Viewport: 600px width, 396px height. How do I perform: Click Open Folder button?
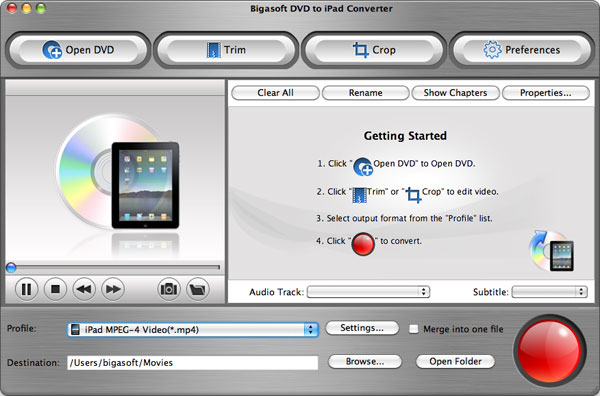coord(455,362)
